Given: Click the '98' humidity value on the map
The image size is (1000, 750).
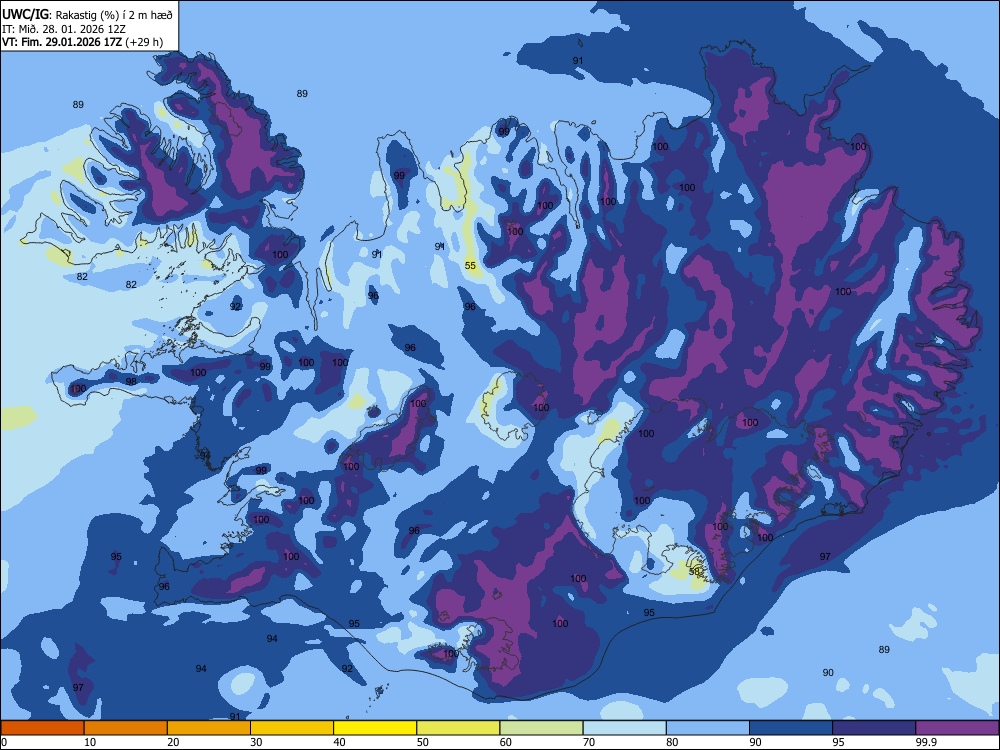Looking at the screenshot, I should [x=131, y=381].
